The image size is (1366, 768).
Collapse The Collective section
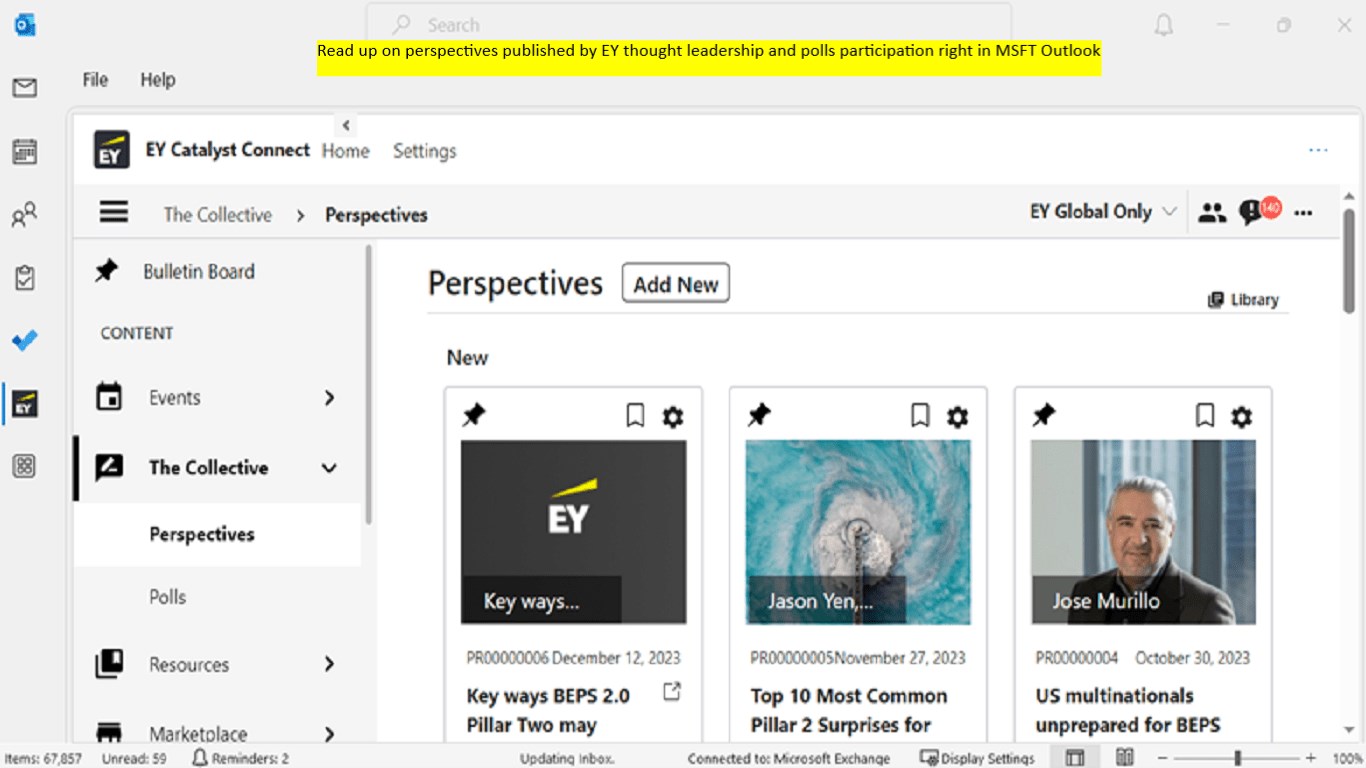click(x=329, y=468)
